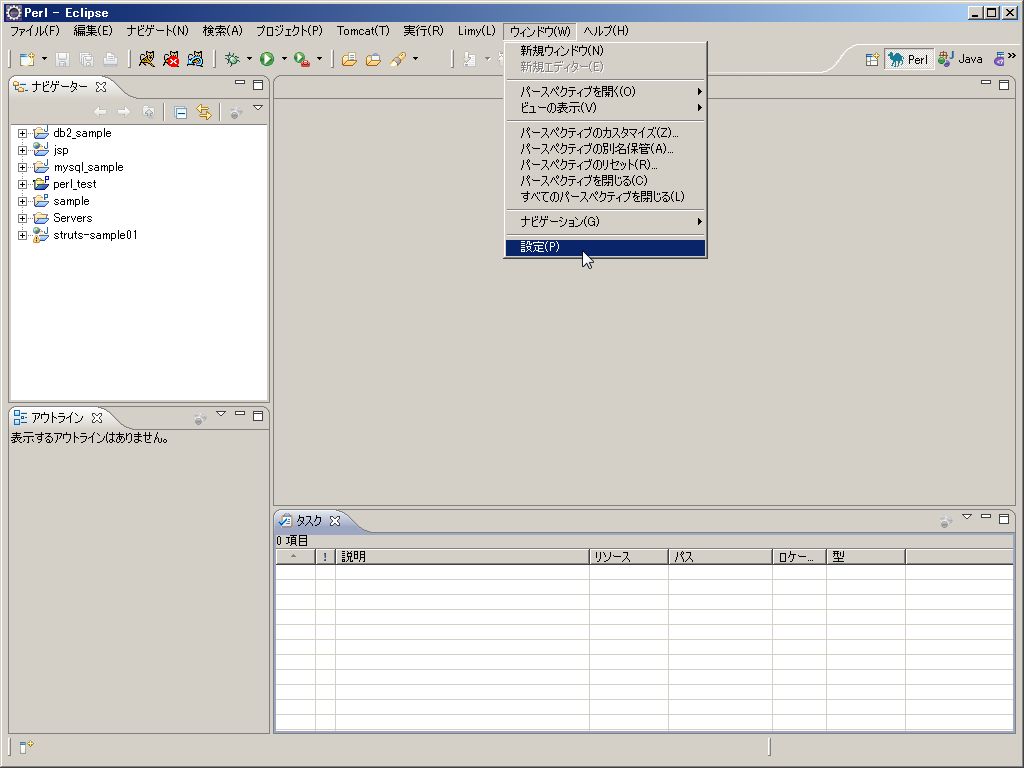The width and height of the screenshot is (1024, 768).
Task: Maximize the タスク panel
Action: [x=1004, y=519]
